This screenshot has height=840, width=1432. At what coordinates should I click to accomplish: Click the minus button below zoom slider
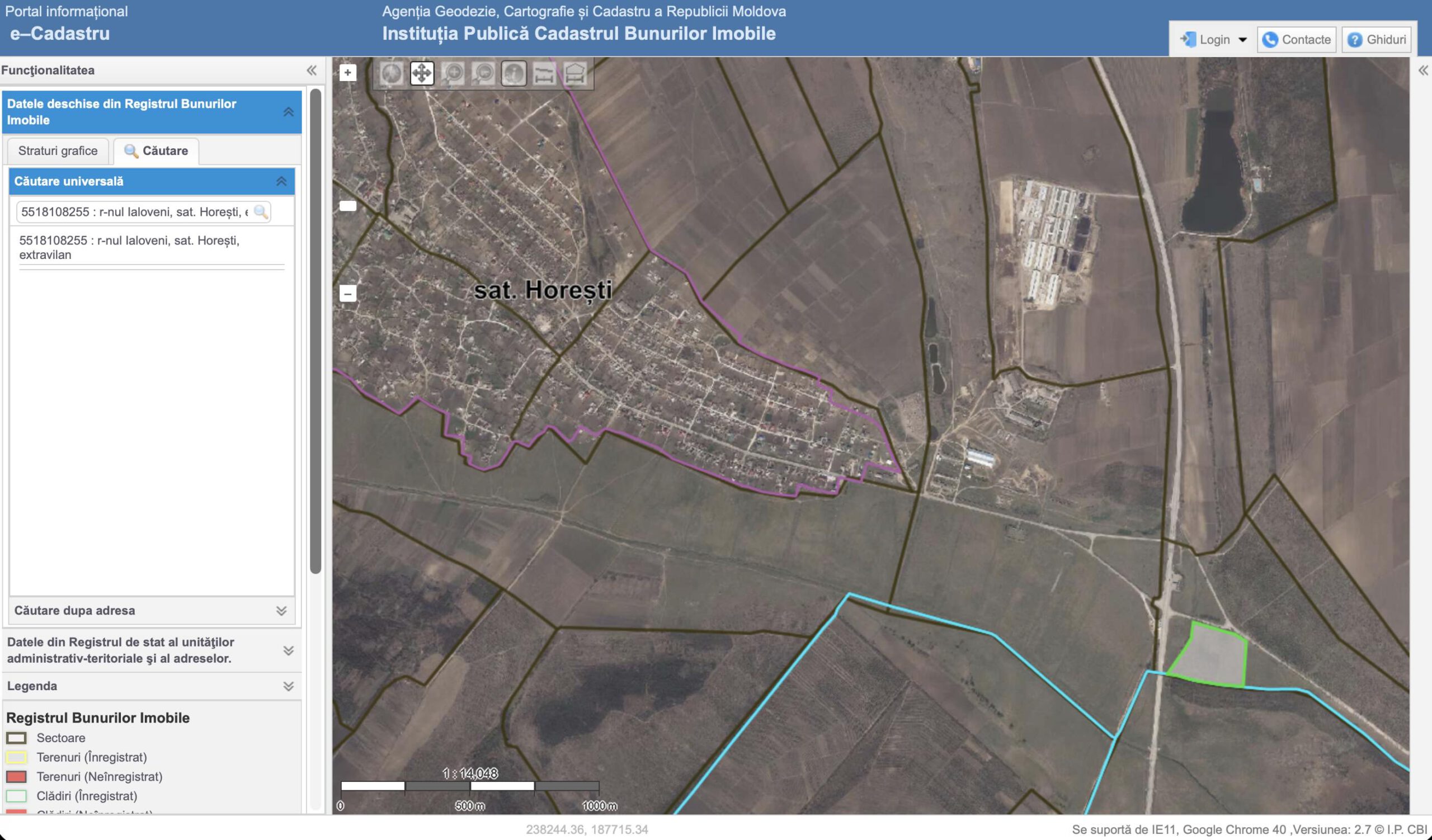pos(348,293)
